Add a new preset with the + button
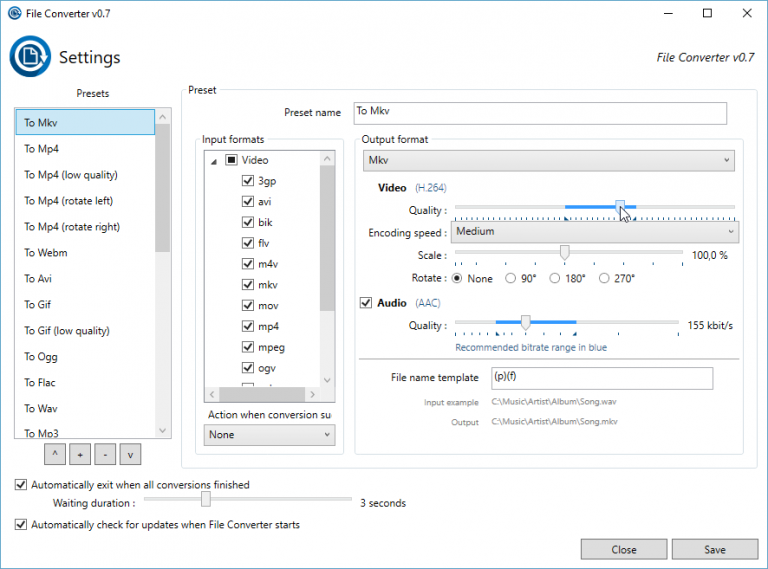The image size is (768, 569). coord(80,454)
